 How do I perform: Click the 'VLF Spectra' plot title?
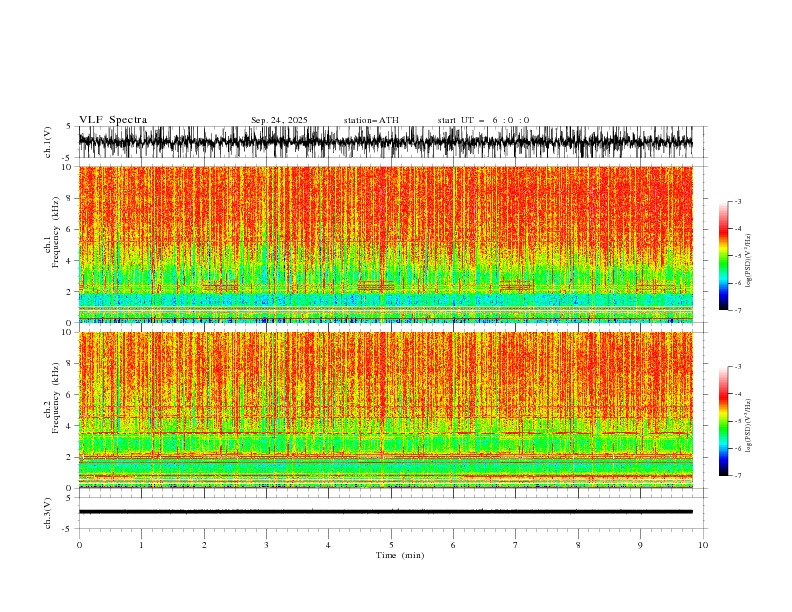113,120
